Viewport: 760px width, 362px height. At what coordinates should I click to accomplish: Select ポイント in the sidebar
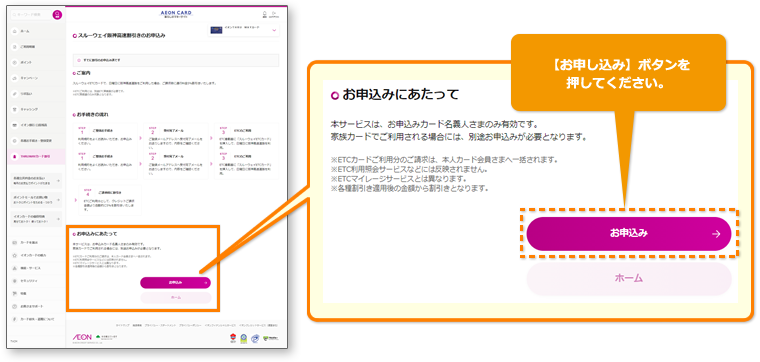point(36,63)
